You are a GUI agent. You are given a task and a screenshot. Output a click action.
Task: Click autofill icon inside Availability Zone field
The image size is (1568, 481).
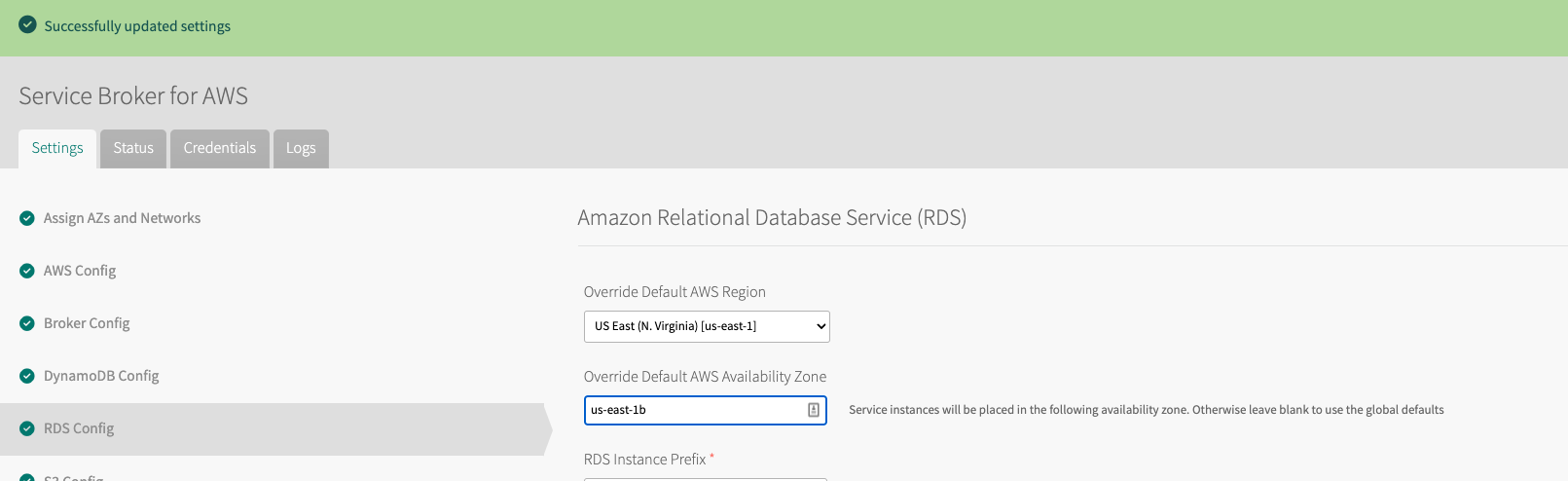click(x=814, y=410)
